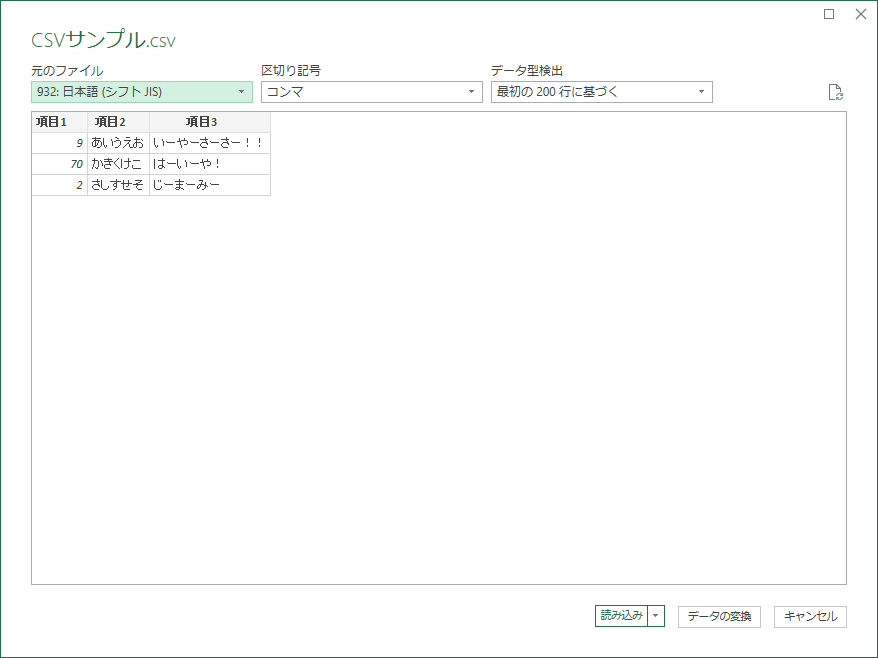Click the 読み込み load button

click(x=622, y=616)
